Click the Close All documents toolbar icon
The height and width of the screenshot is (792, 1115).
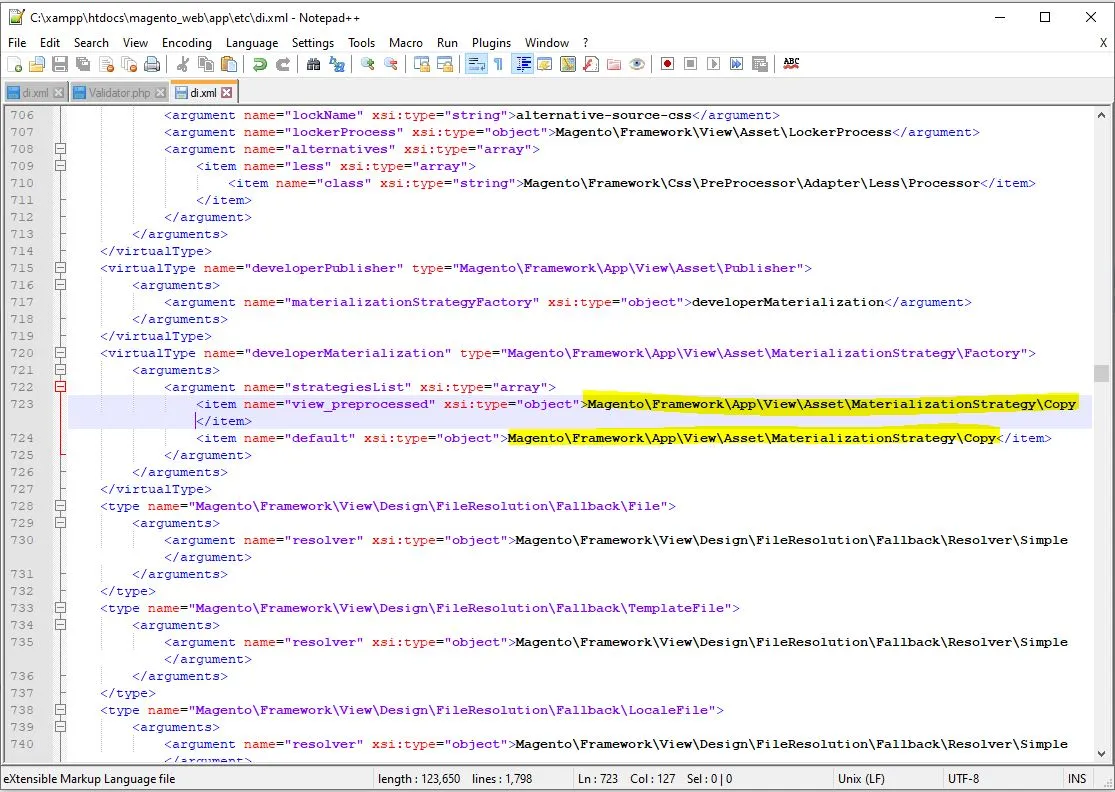(x=129, y=65)
